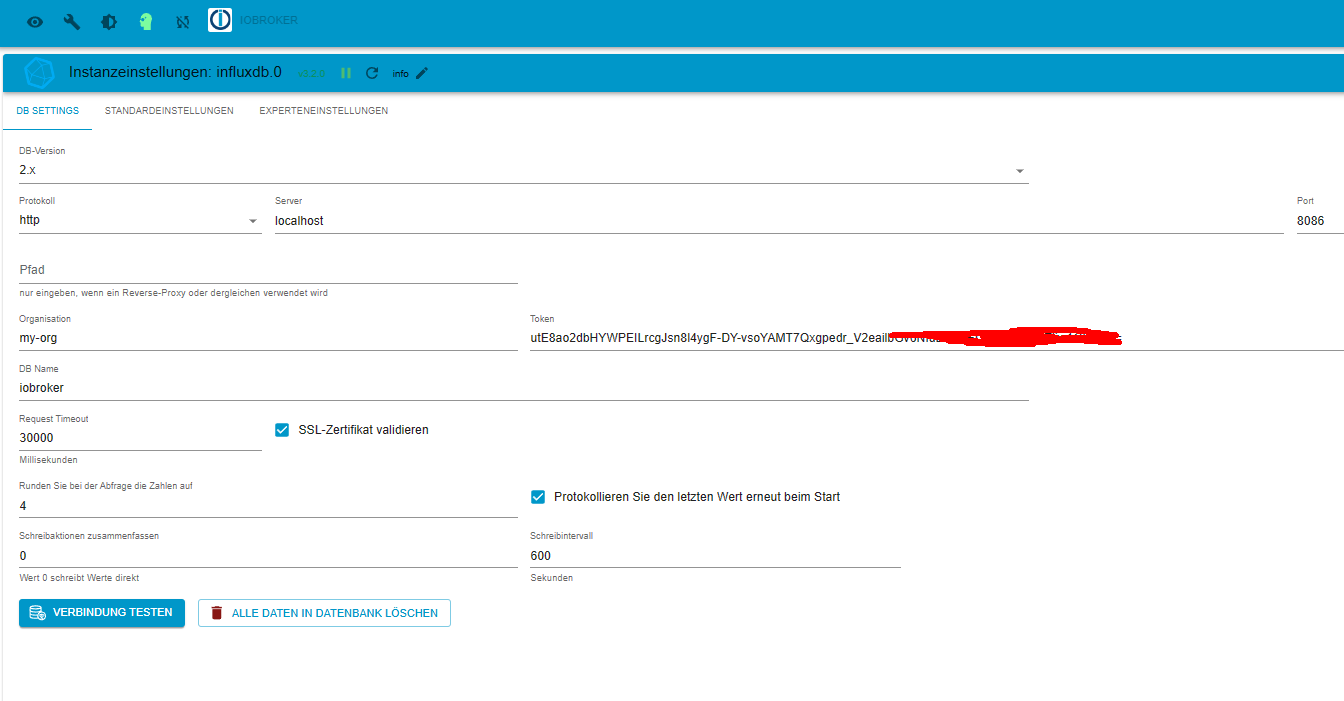This screenshot has height=701, width=1344.
Task: Click the Schreibintervall field showing 600
Action: pos(715,556)
